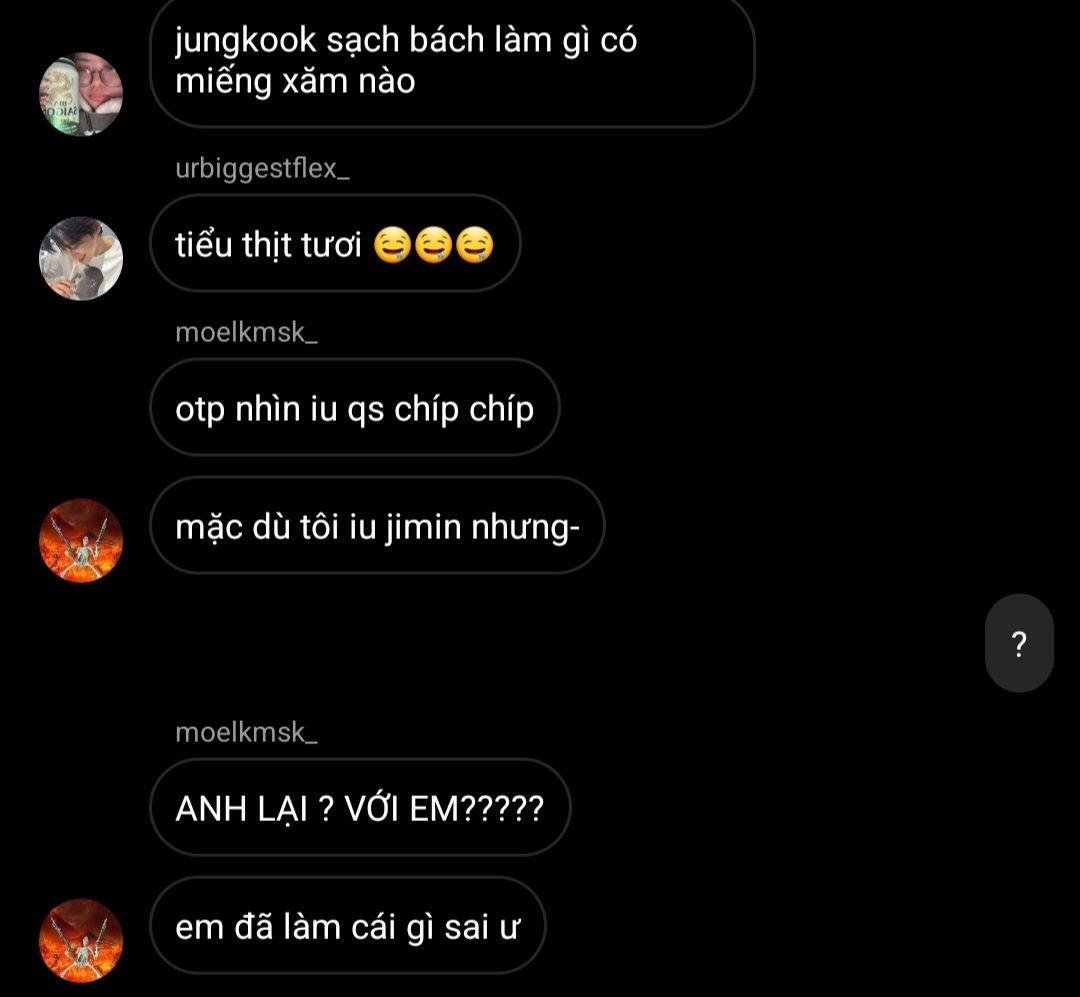Tap 'miếng xăm nào' text line

pos(295,83)
